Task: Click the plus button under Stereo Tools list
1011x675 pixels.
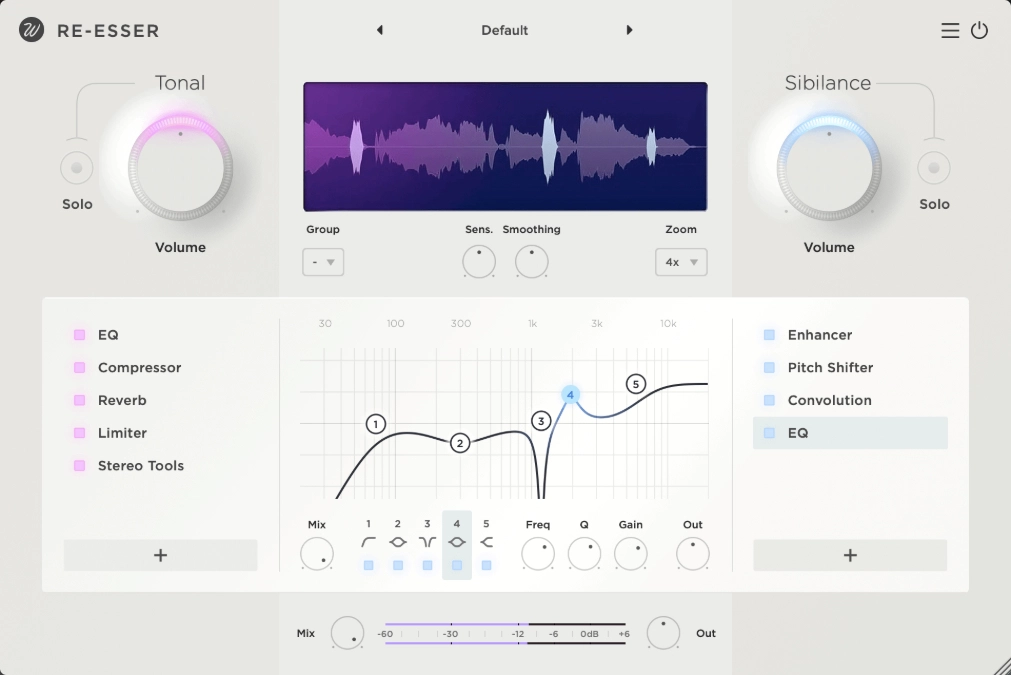Action: tap(160, 555)
